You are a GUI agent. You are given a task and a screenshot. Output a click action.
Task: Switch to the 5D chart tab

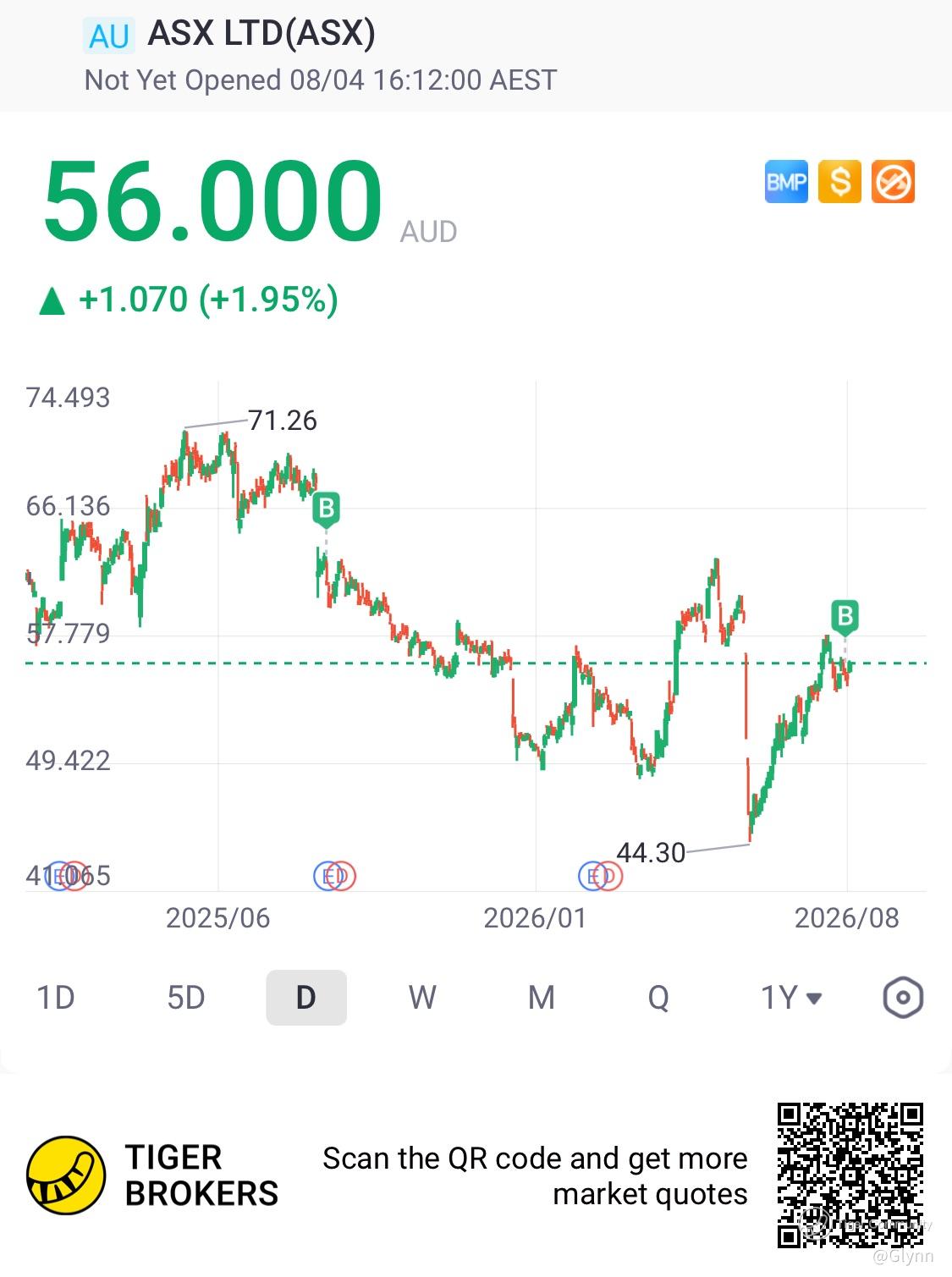(x=186, y=998)
